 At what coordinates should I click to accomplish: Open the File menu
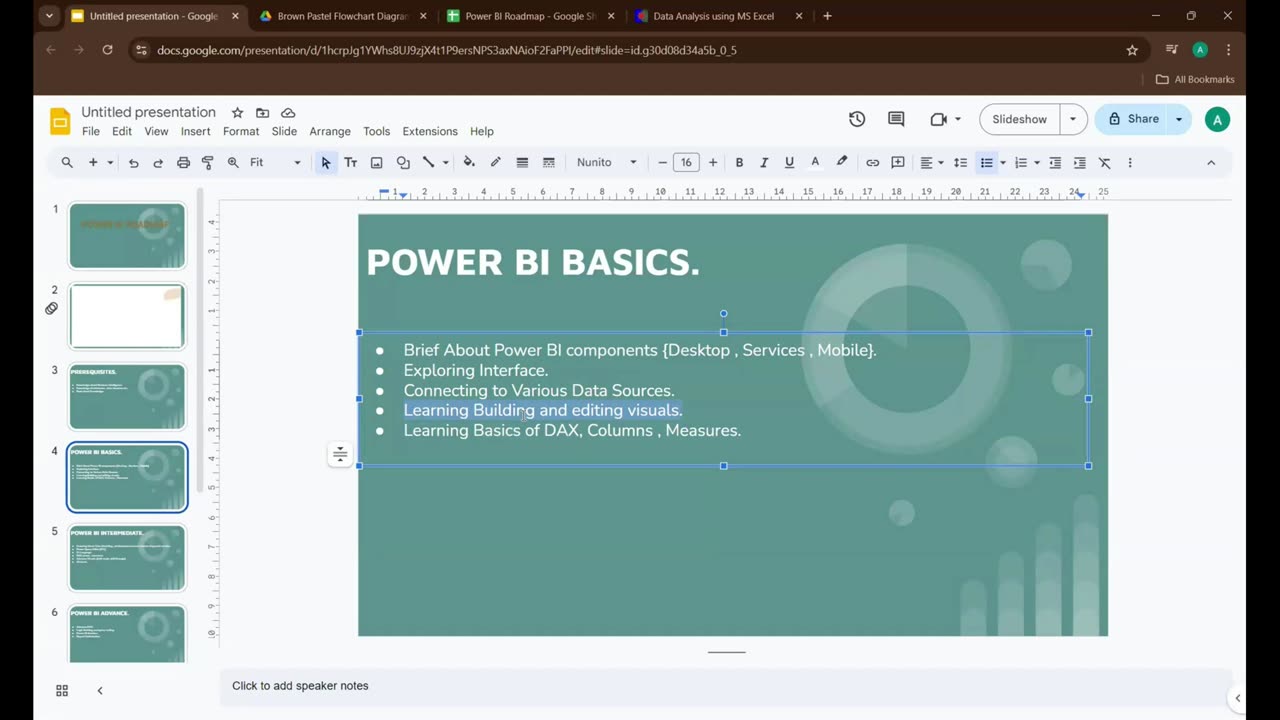pyautogui.click(x=91, y=131)
